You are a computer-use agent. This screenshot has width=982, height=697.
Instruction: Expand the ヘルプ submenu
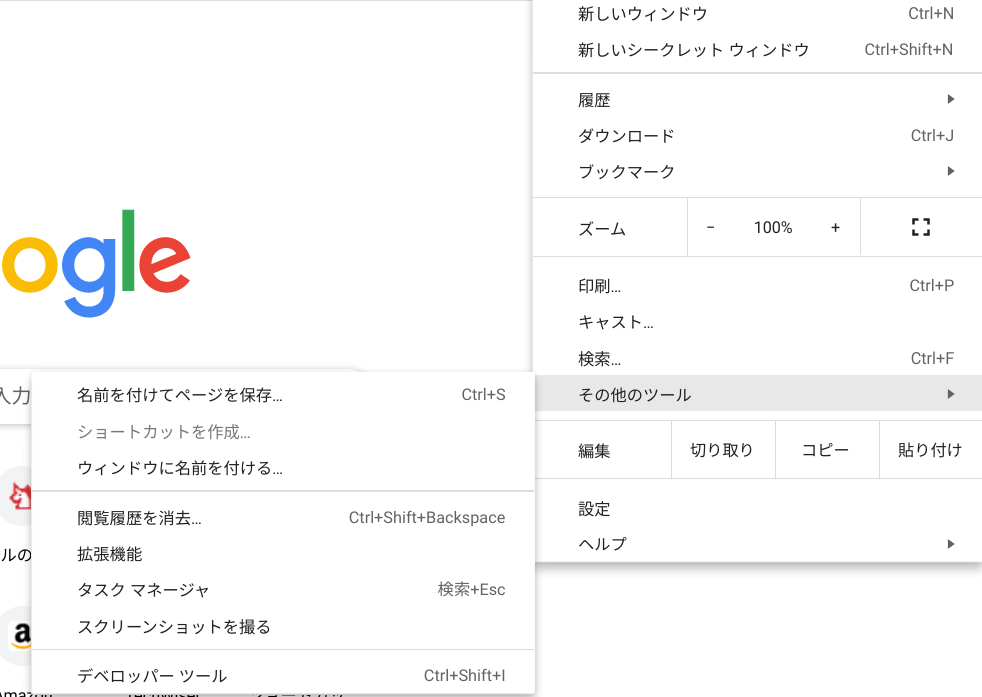coord(758,544)
